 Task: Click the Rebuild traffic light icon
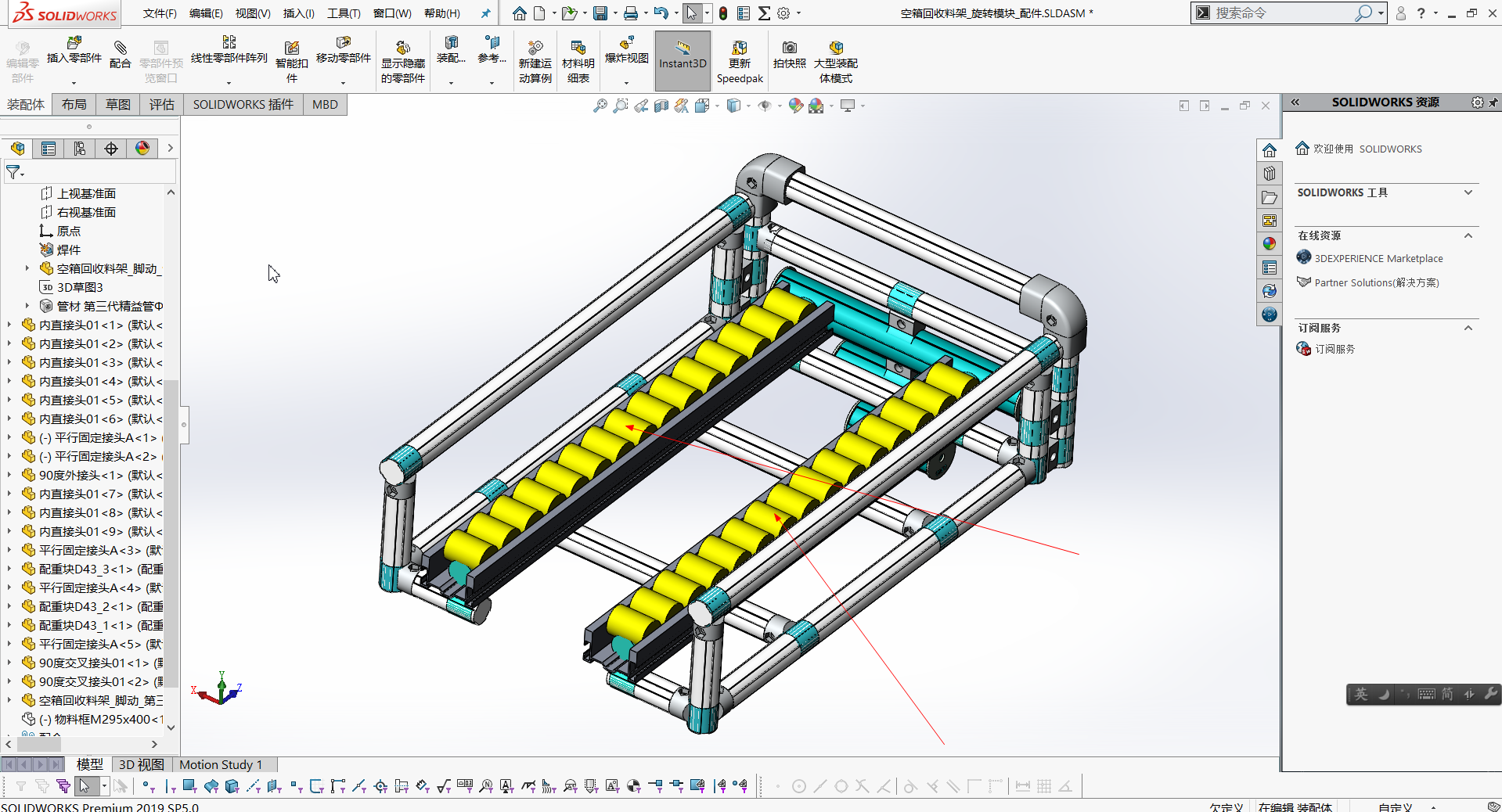(x=723, y=13)
